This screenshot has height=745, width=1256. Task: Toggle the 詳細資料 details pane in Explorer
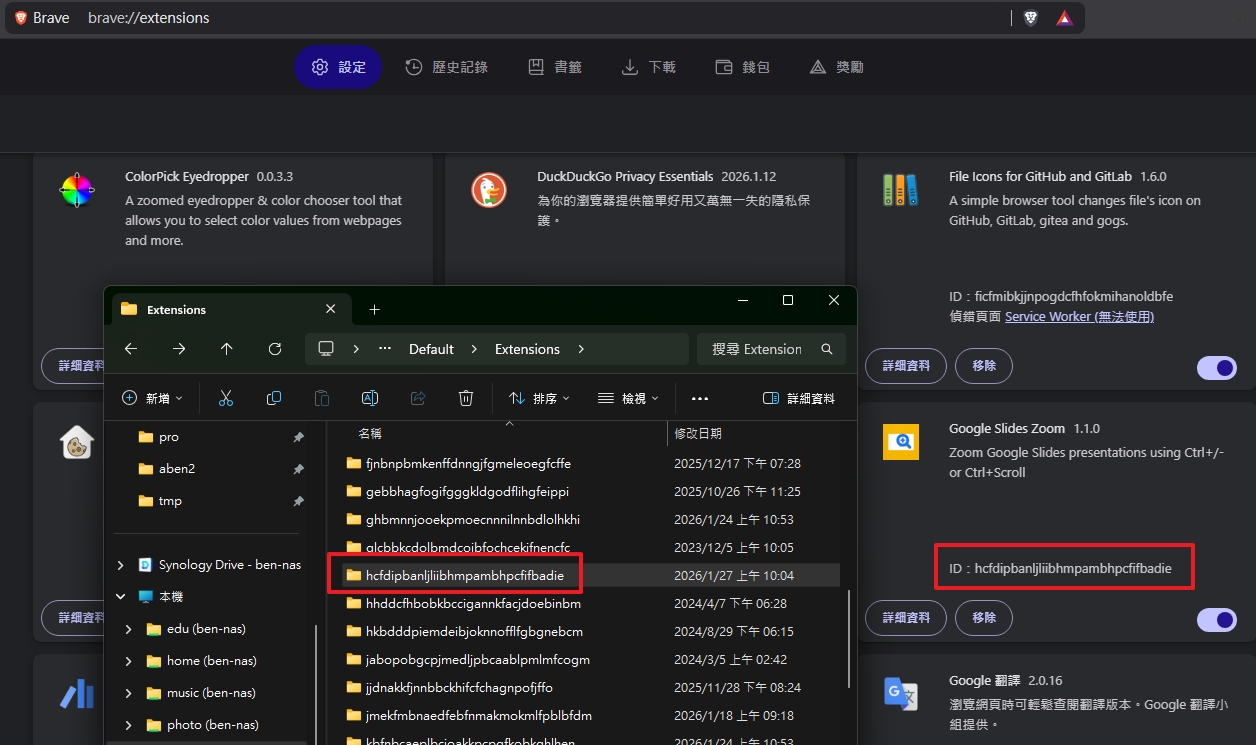coord(799,398)
